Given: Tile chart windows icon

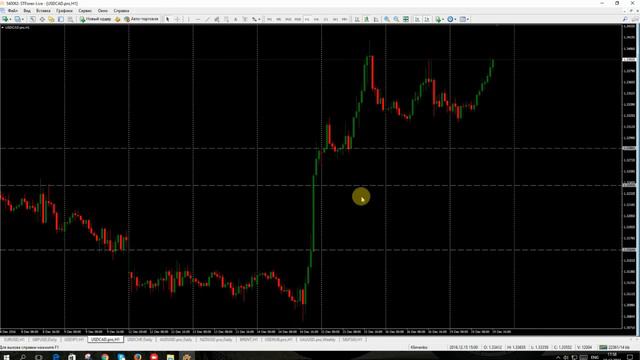Looking at the screenshot, I should [x=406, y=19].
